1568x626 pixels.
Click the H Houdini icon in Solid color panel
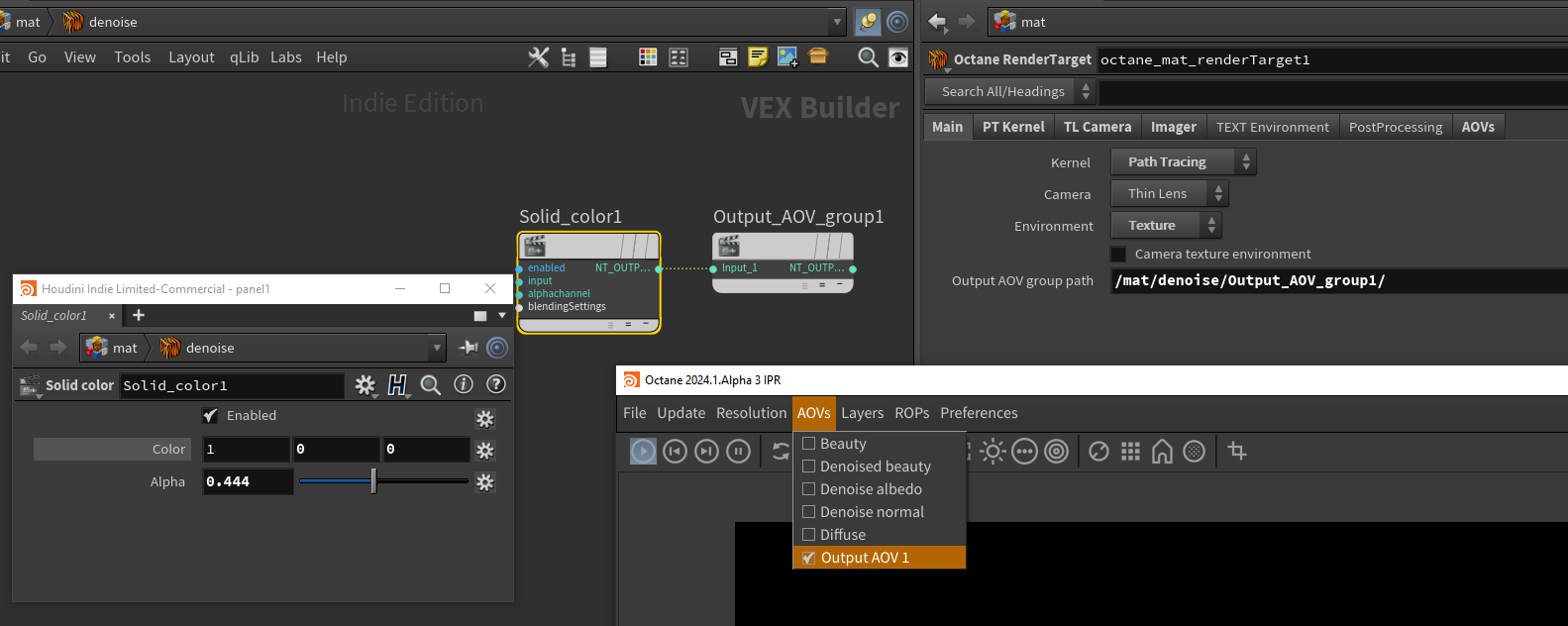pos(397,384)
